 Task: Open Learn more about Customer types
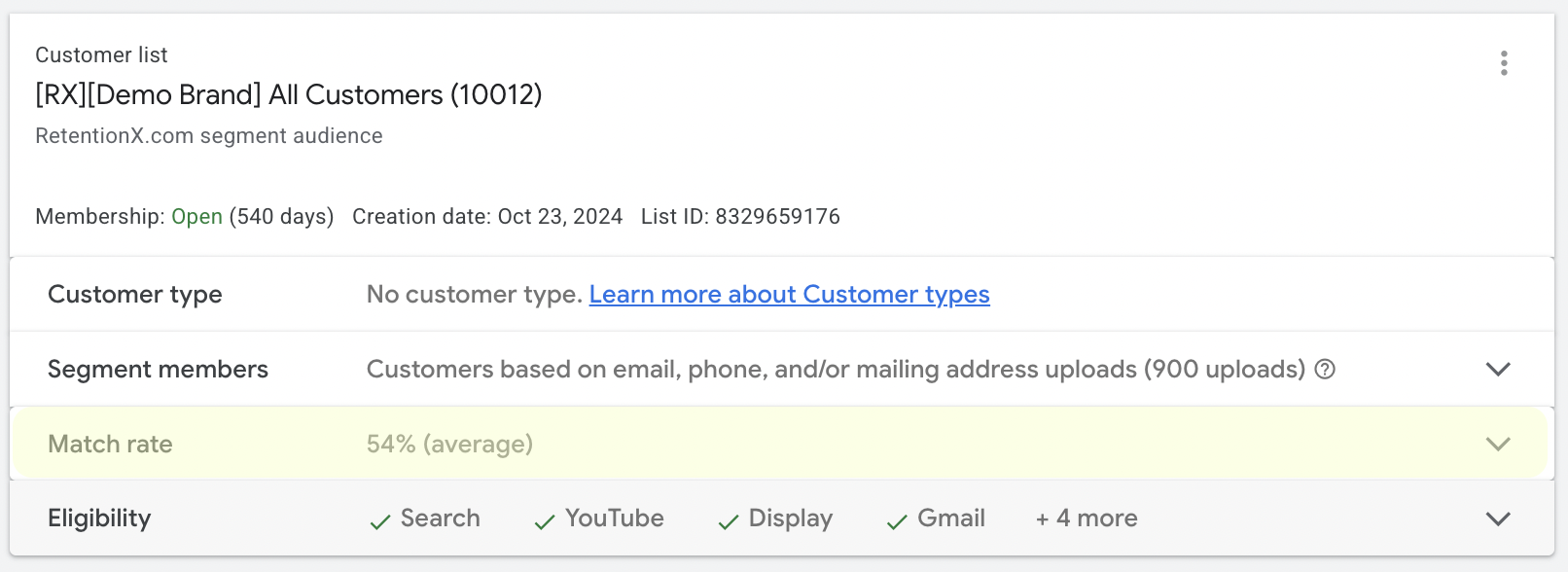[x=790, y=294]
